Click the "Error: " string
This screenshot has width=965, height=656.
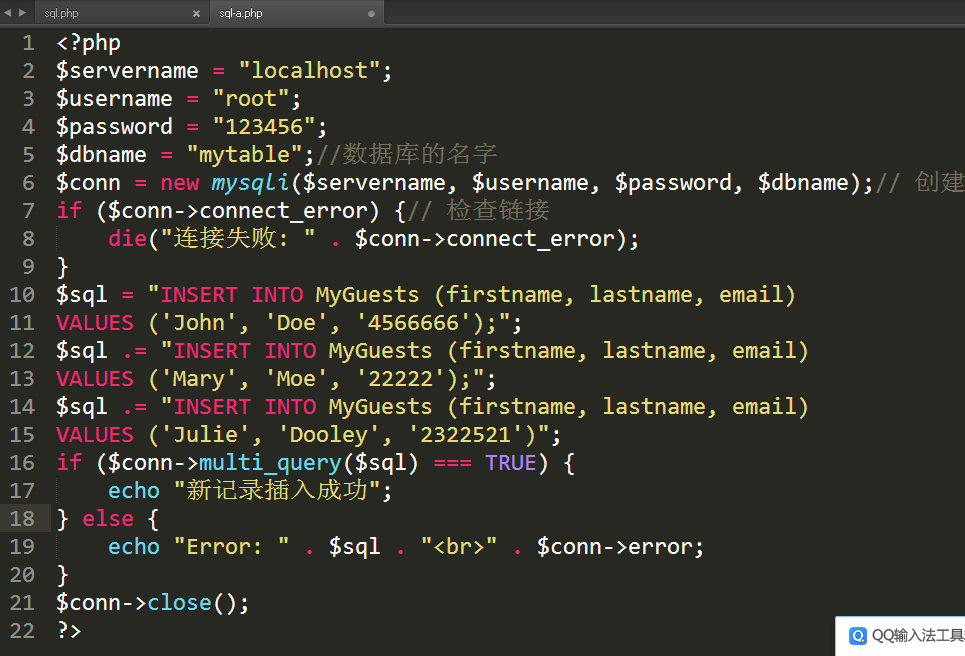click(x=231, y=547)
